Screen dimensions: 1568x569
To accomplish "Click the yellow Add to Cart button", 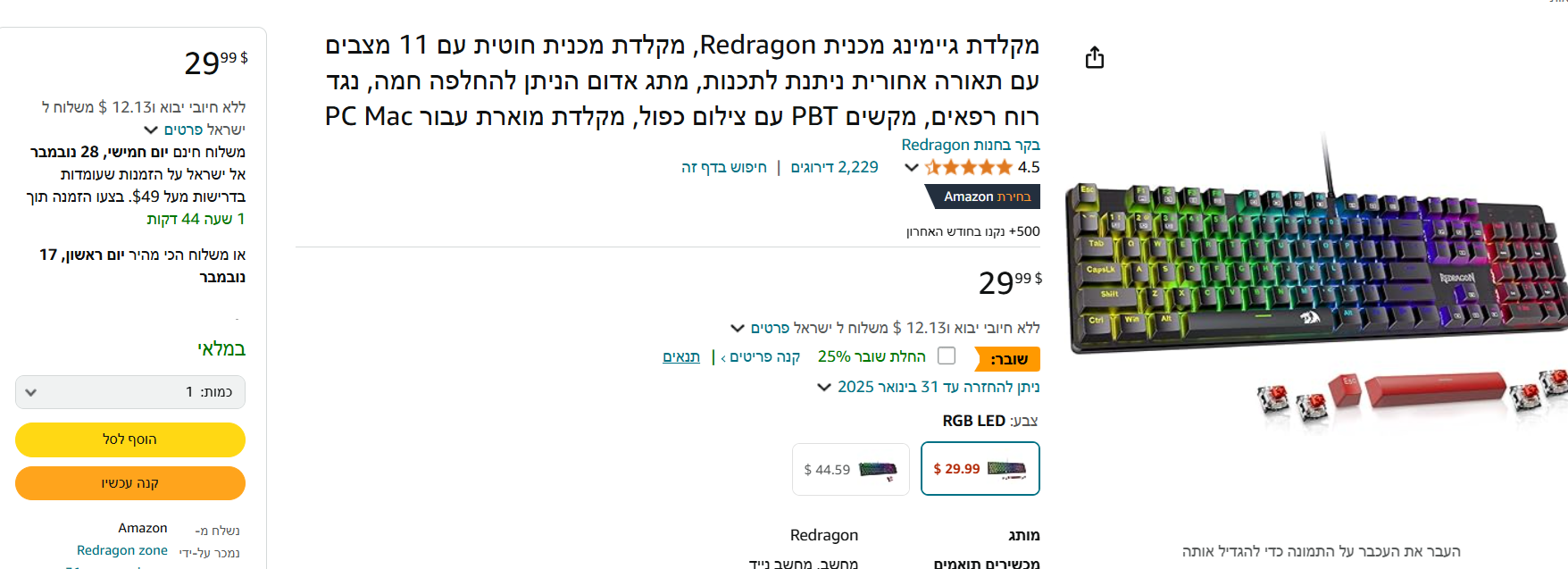I will [130, 439].
